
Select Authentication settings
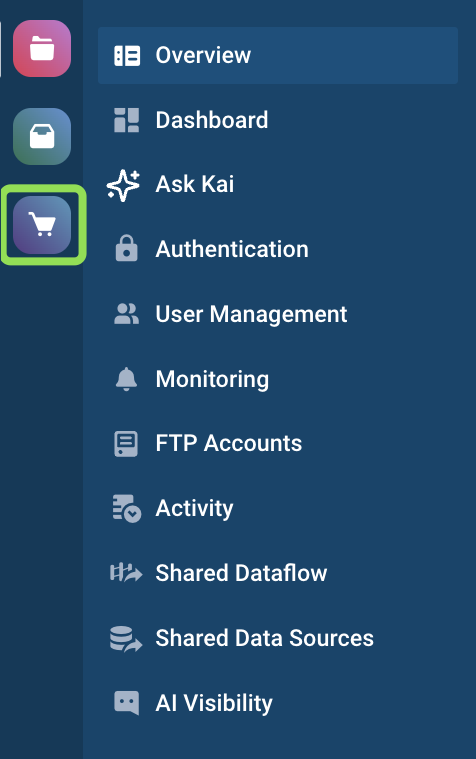click(x=232, y=249)
